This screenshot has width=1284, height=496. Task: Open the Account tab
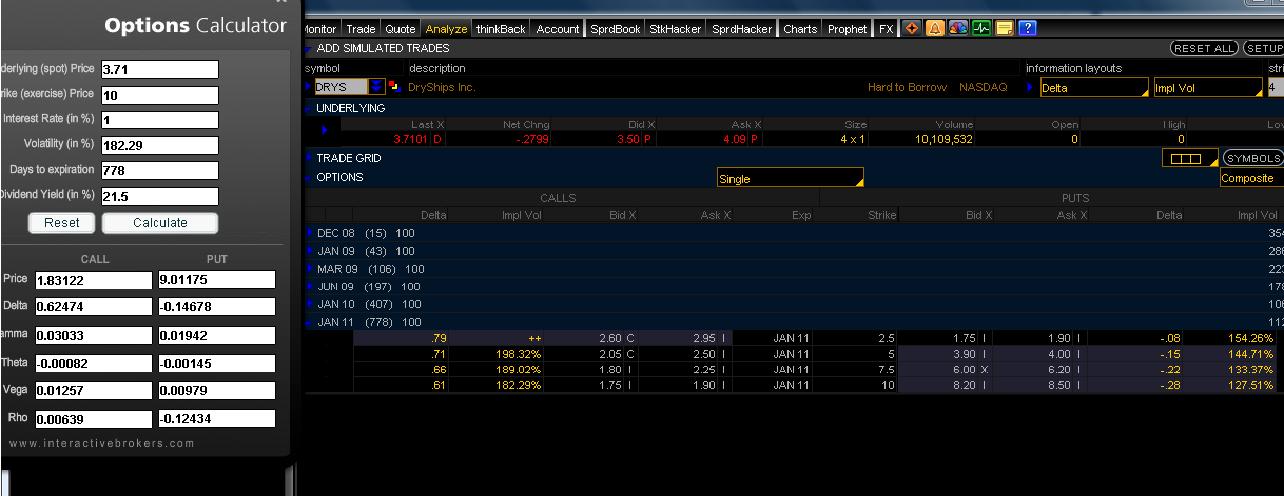point(558,29)
